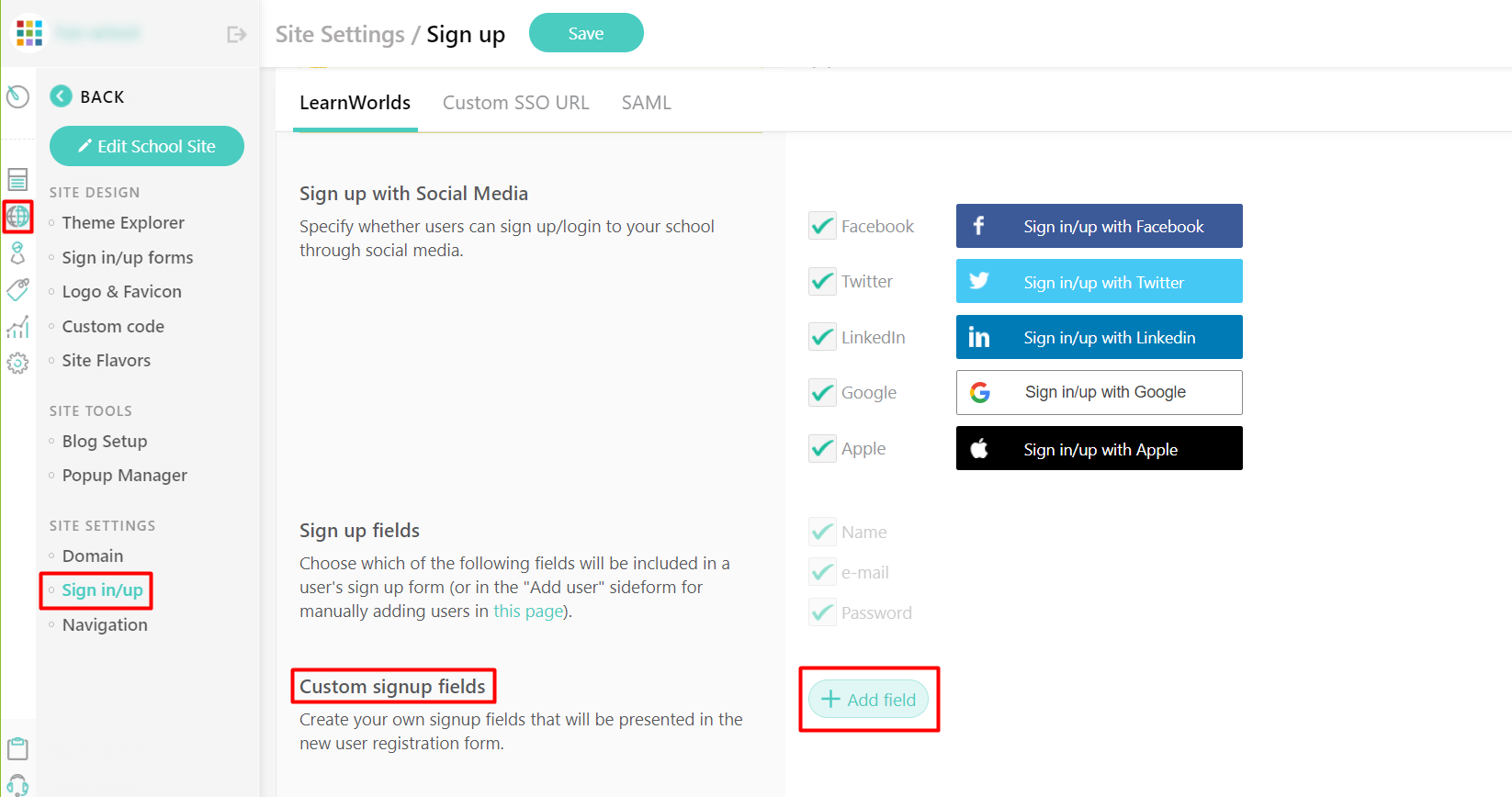Switch to the Custom SSO URL tab
This screenshot has height=797, width=1512.
515,102
